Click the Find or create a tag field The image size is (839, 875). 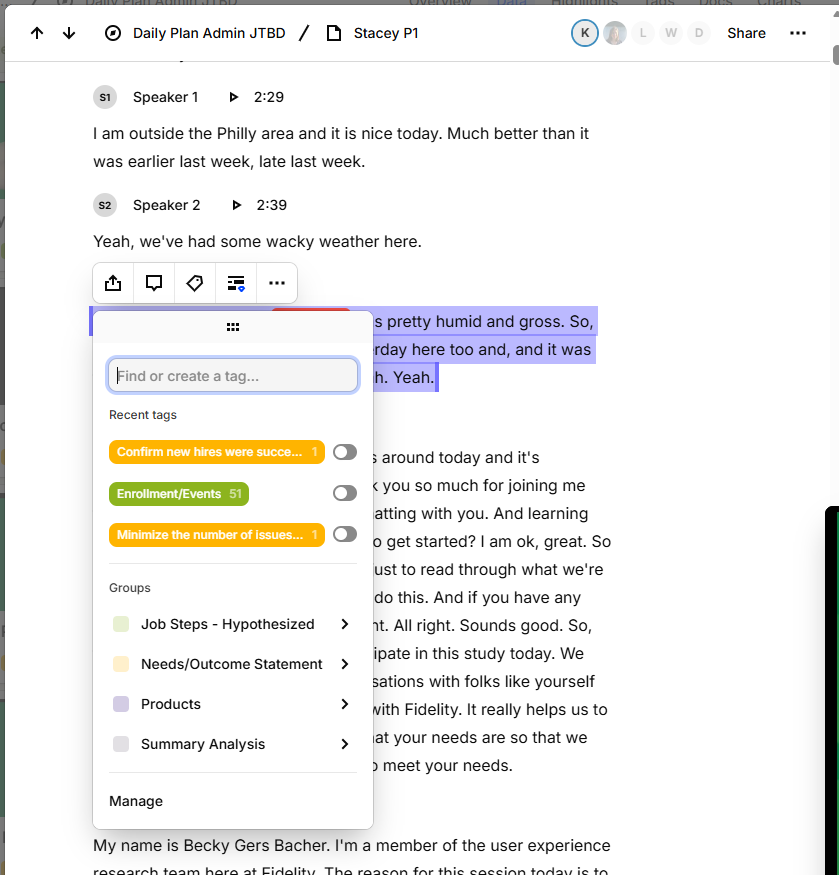pos(233,376)
